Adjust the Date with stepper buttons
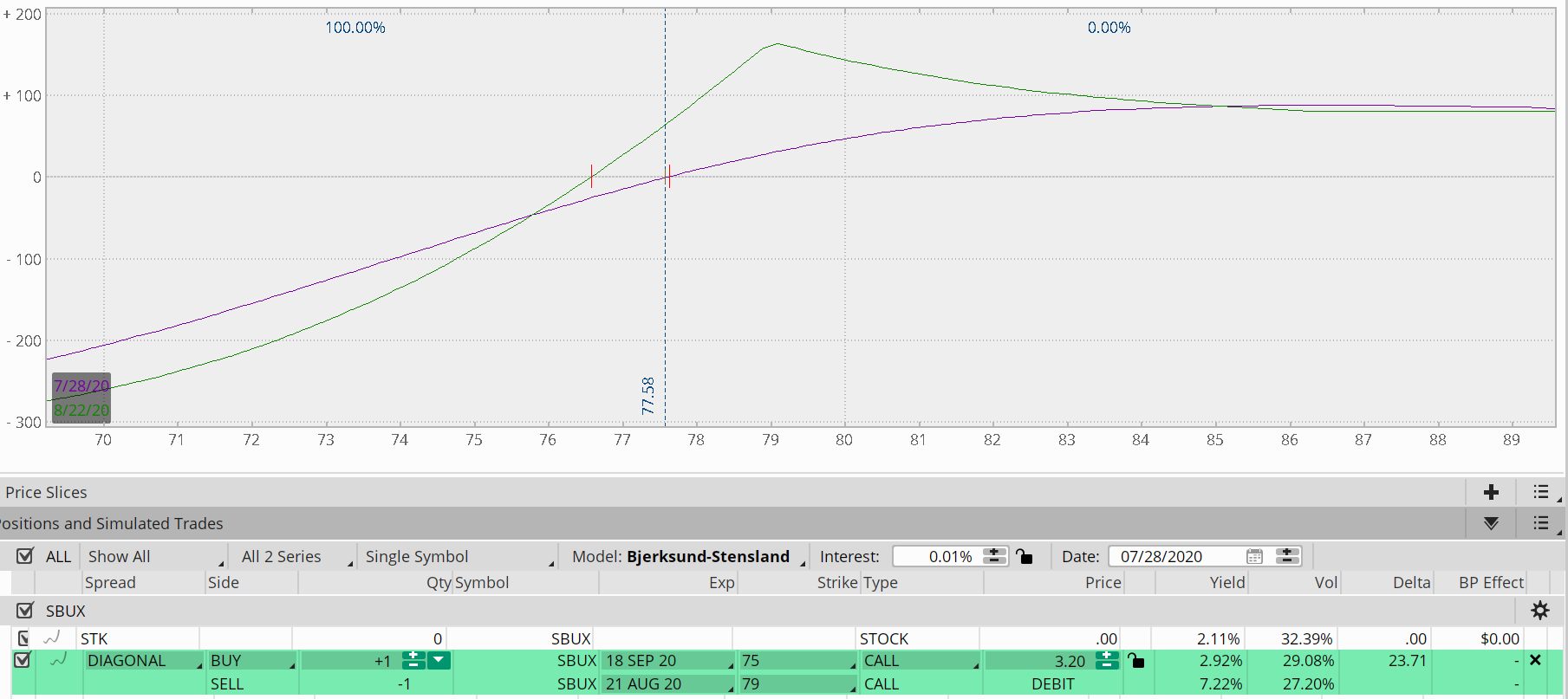Screen dimensions: 1568x699 click(1287, 556)
